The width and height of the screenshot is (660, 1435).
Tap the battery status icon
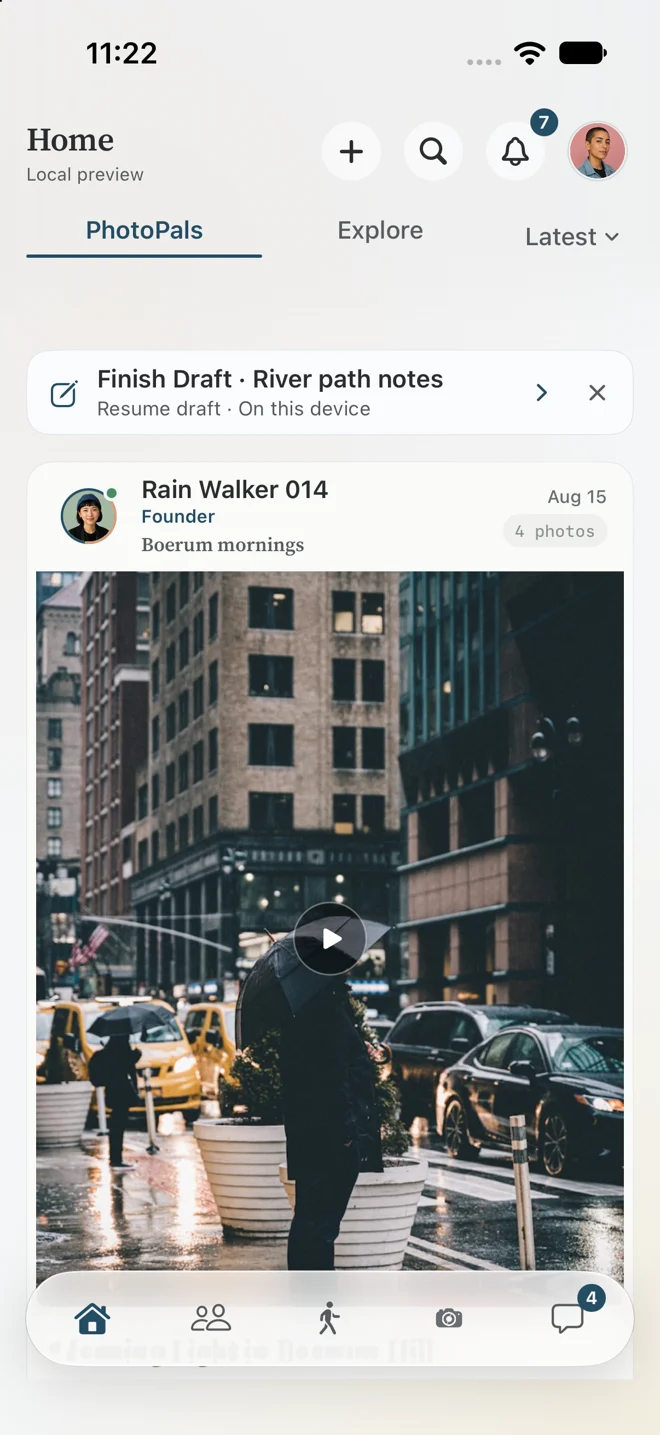583,53
